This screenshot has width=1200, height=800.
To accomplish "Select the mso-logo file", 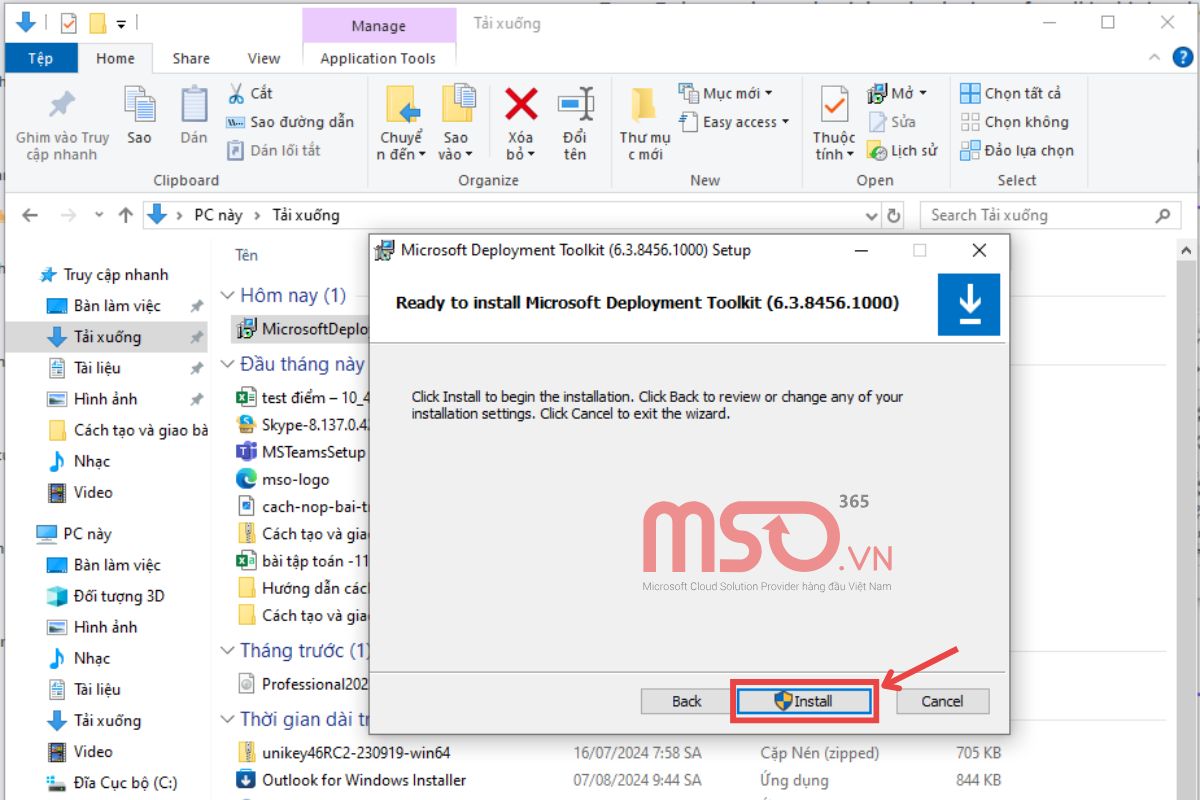I will (283, 479).
